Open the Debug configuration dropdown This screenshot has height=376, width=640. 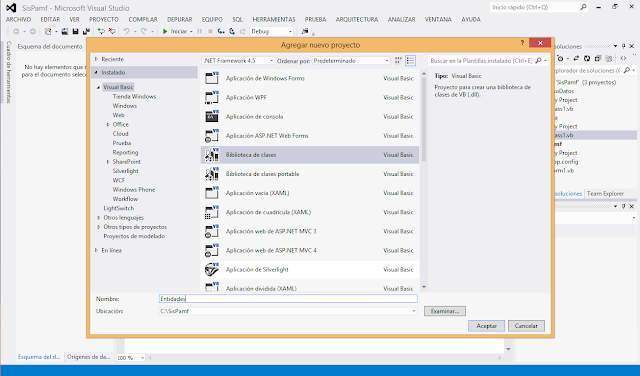271,31
